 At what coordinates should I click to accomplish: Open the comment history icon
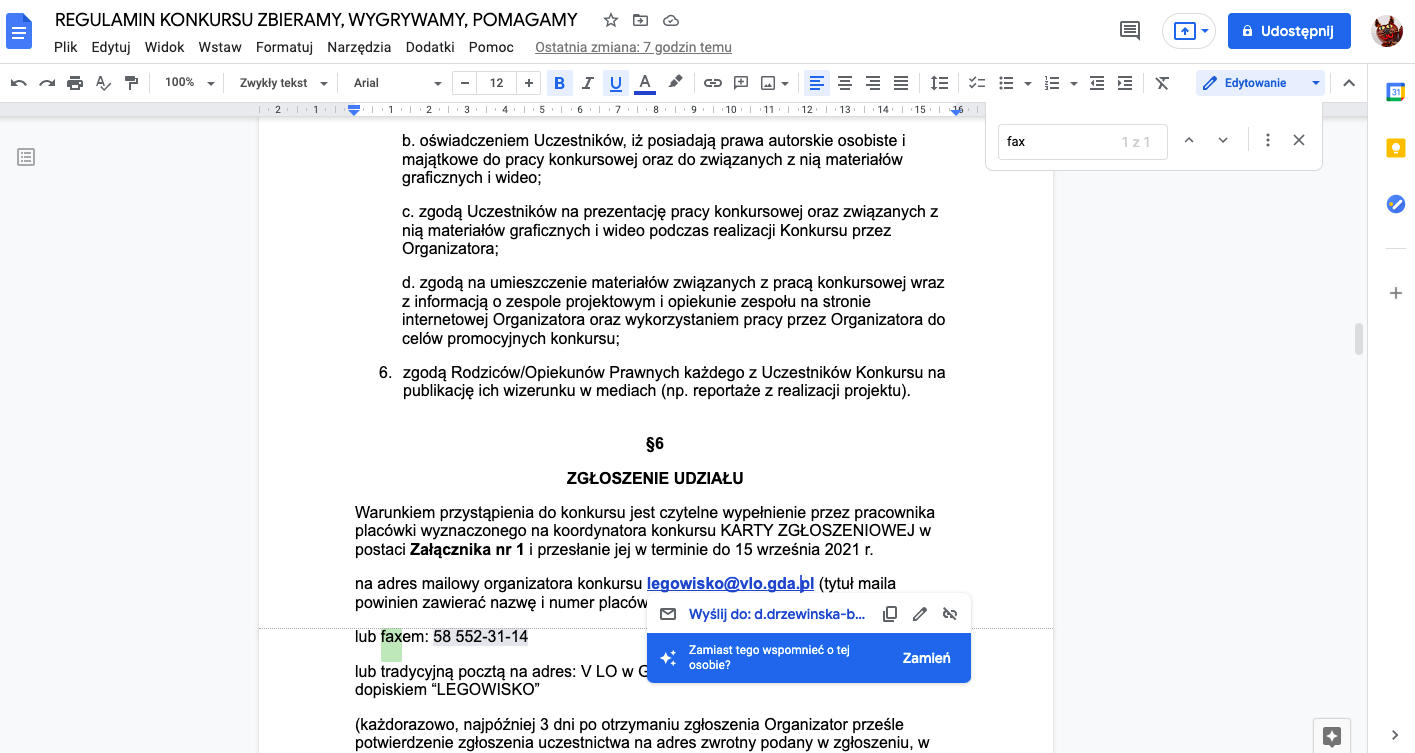point(1130,31)
